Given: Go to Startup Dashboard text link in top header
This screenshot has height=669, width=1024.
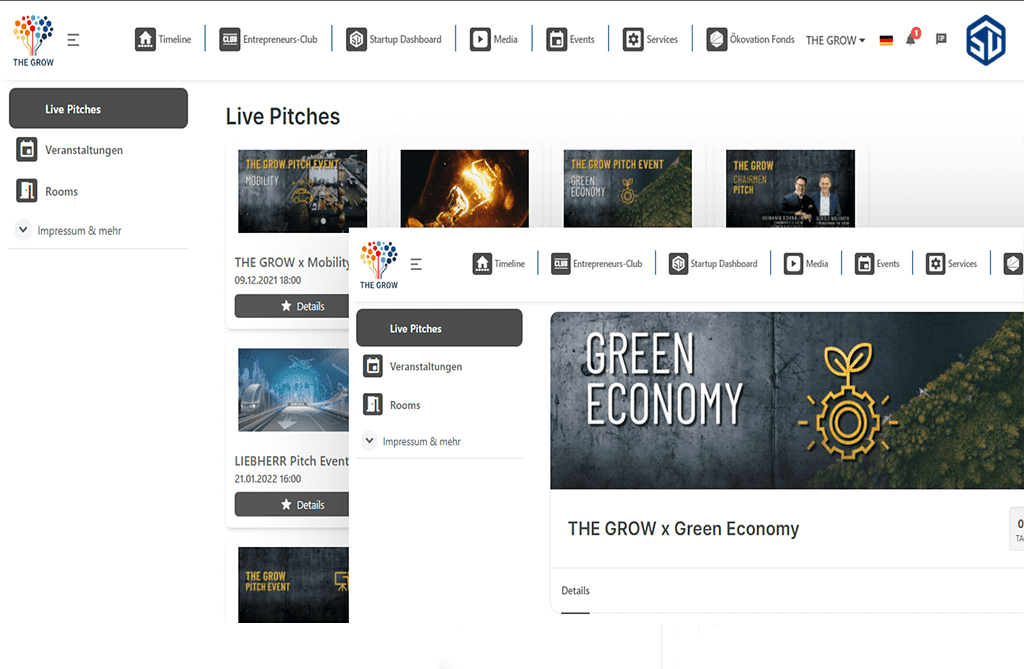Looking at the screenshot, I should click(406, 39).
